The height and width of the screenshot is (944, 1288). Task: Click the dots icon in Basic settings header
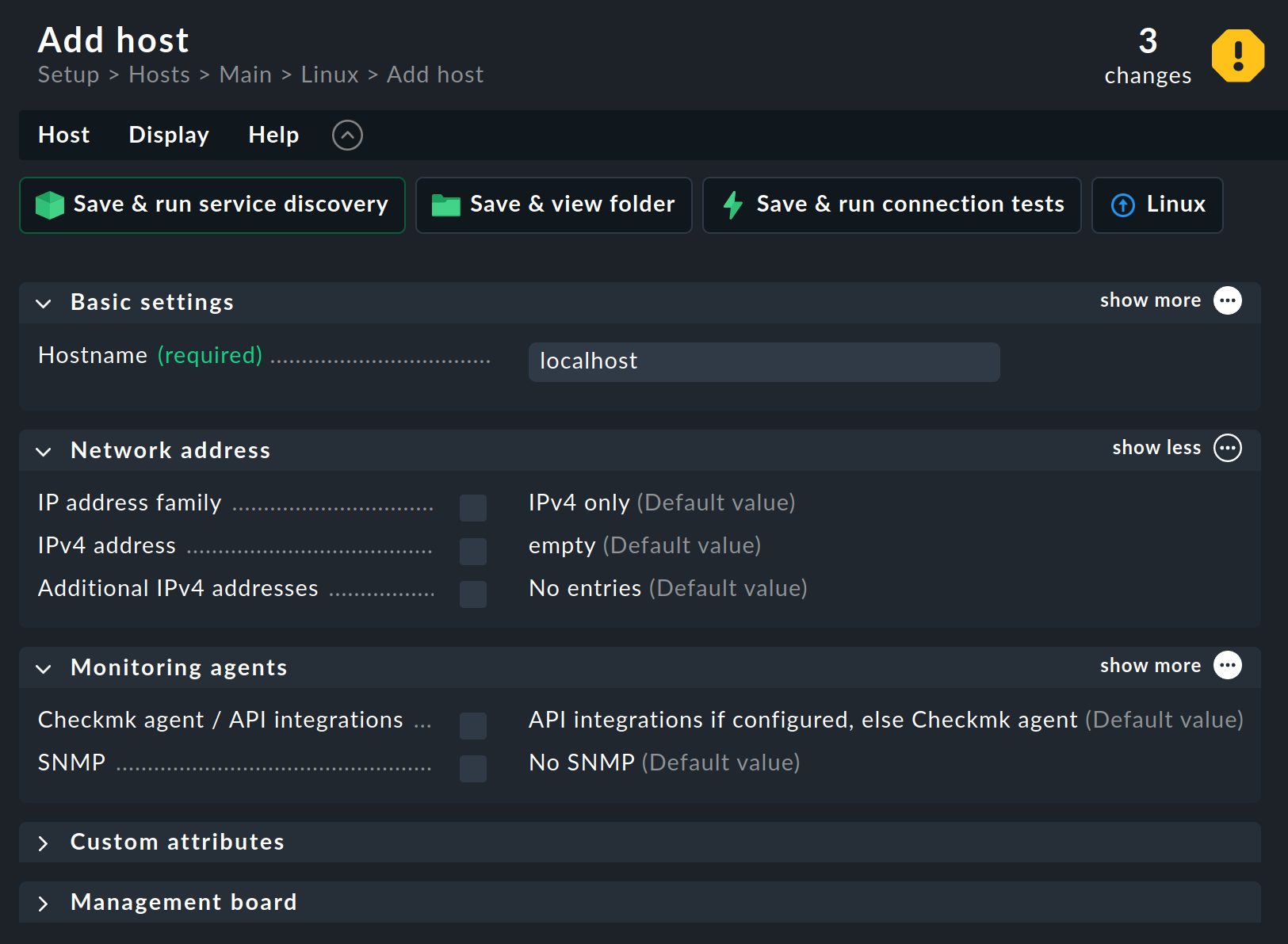pyautogui.click(x=1228, y=300)
